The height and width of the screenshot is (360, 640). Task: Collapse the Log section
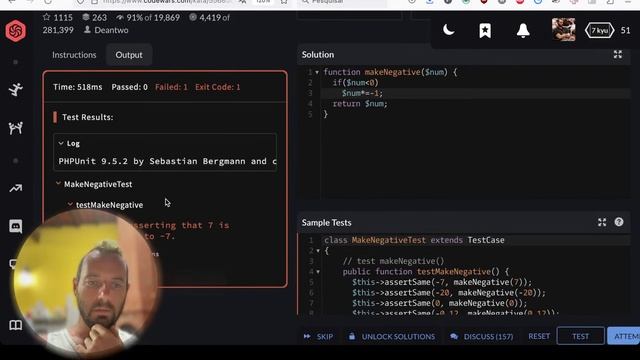(x=61, y=143)
